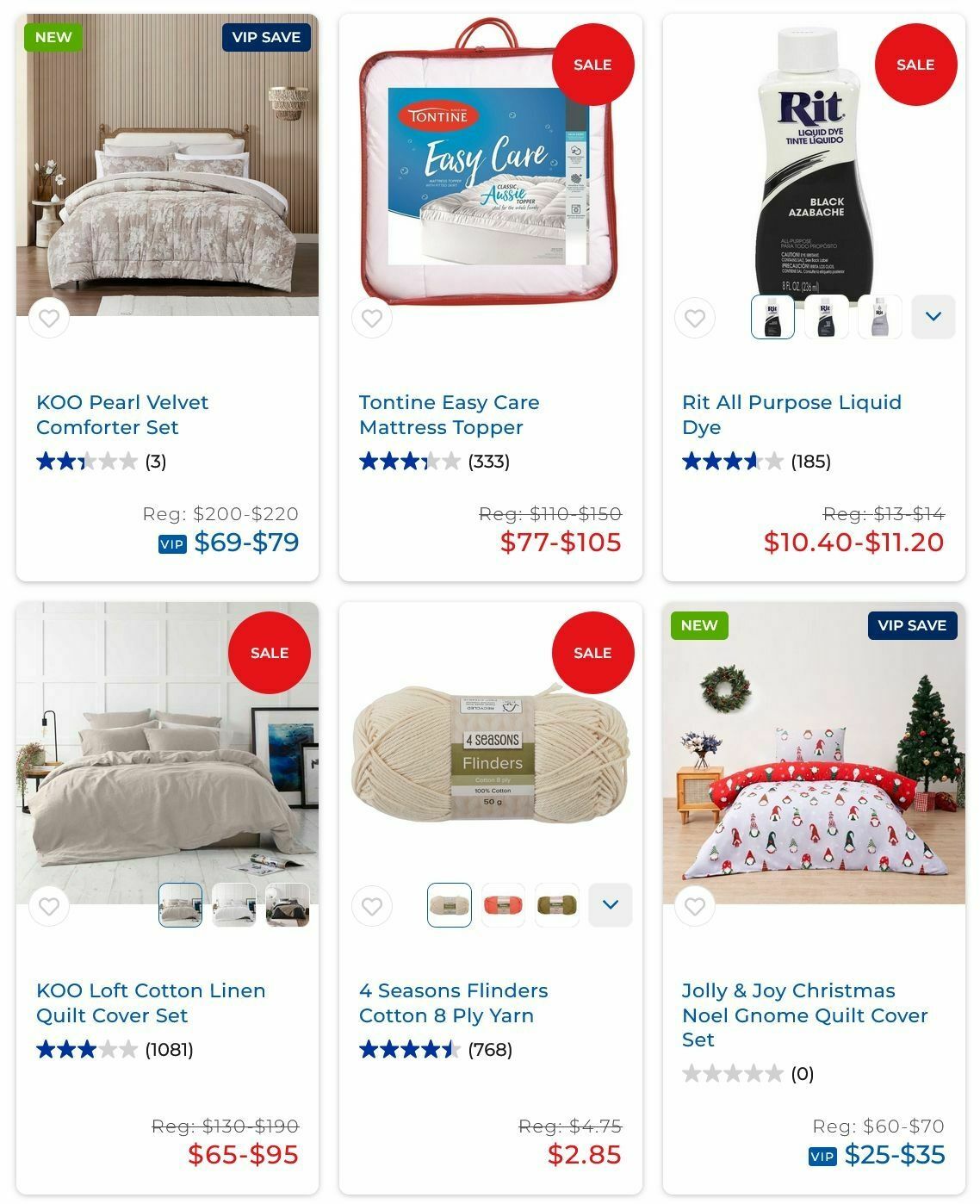
Task: Select the cream Flinders yarn swatch
Action: [450, 905]
